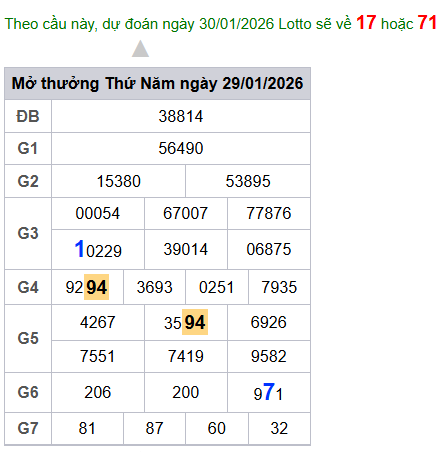This screenshot has width=447, height=452.
Task: Select G5 number 6926
Action: (269, 323)
